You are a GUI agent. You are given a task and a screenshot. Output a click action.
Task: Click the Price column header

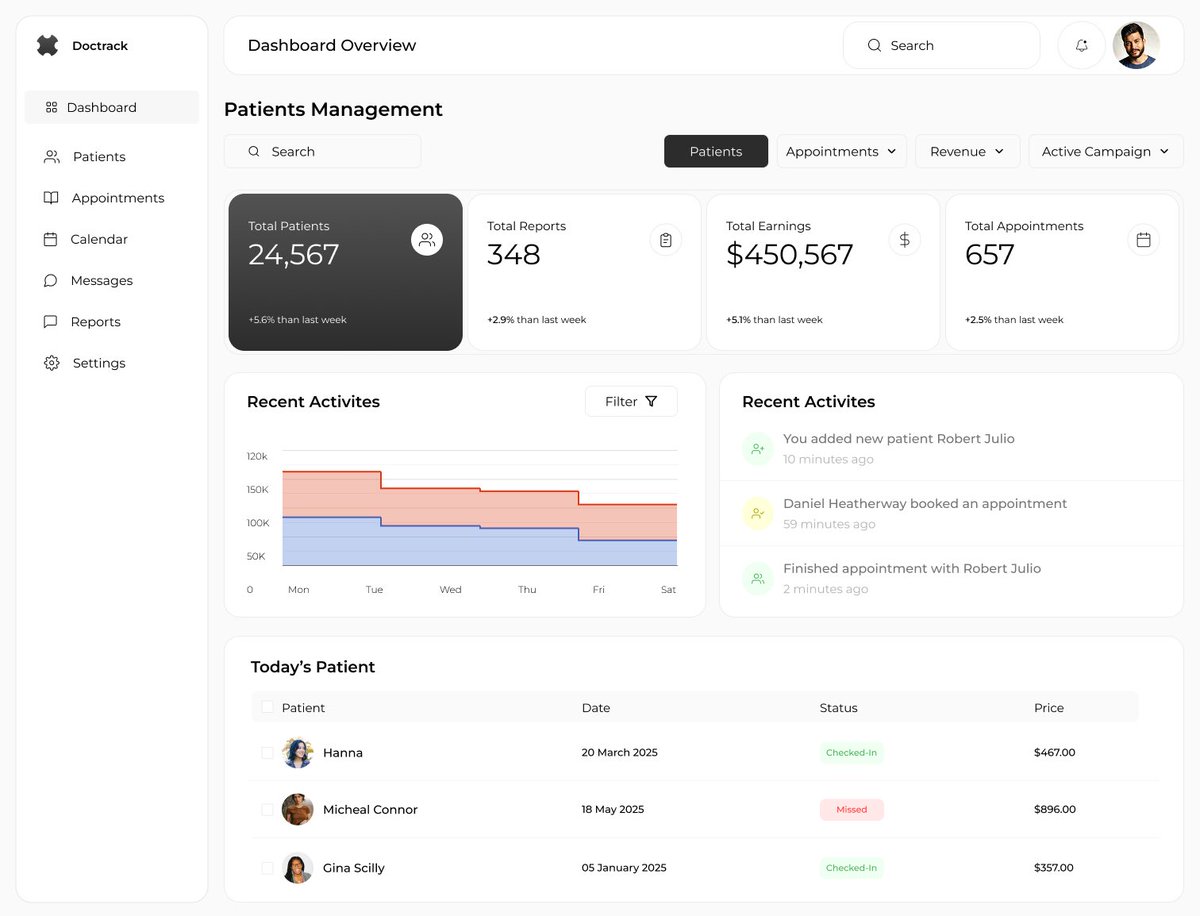click(x=1049, y=708)
